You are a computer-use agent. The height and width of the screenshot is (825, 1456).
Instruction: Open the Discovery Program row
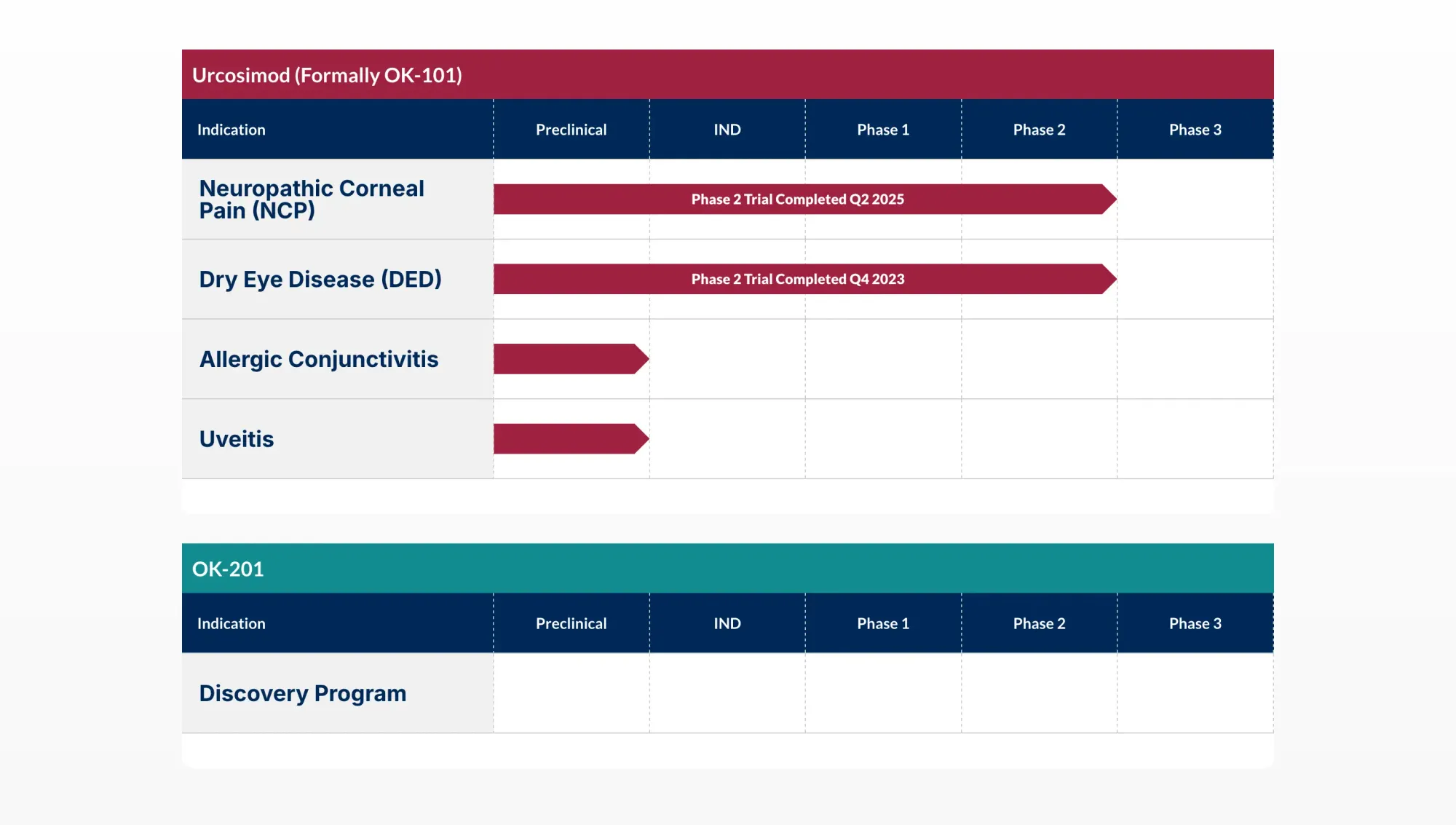click(x=302, y=692)
